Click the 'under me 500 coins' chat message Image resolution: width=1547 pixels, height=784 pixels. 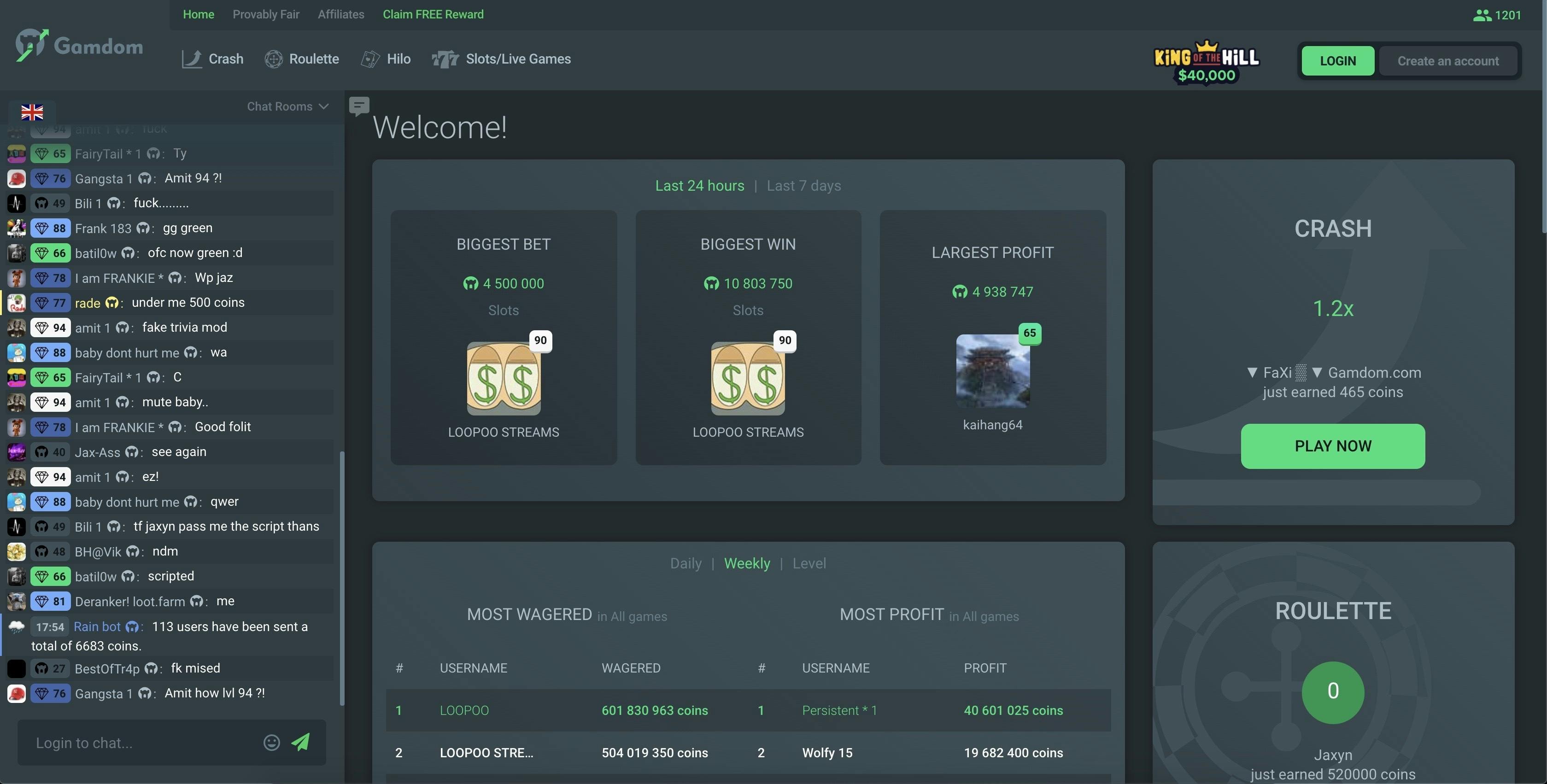[x=188, y=303]
